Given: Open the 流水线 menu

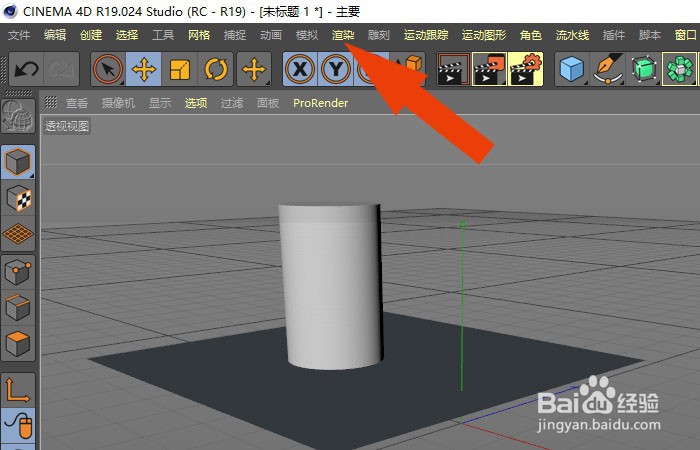Looking at the screenshot, I should (x=572, y=35).
